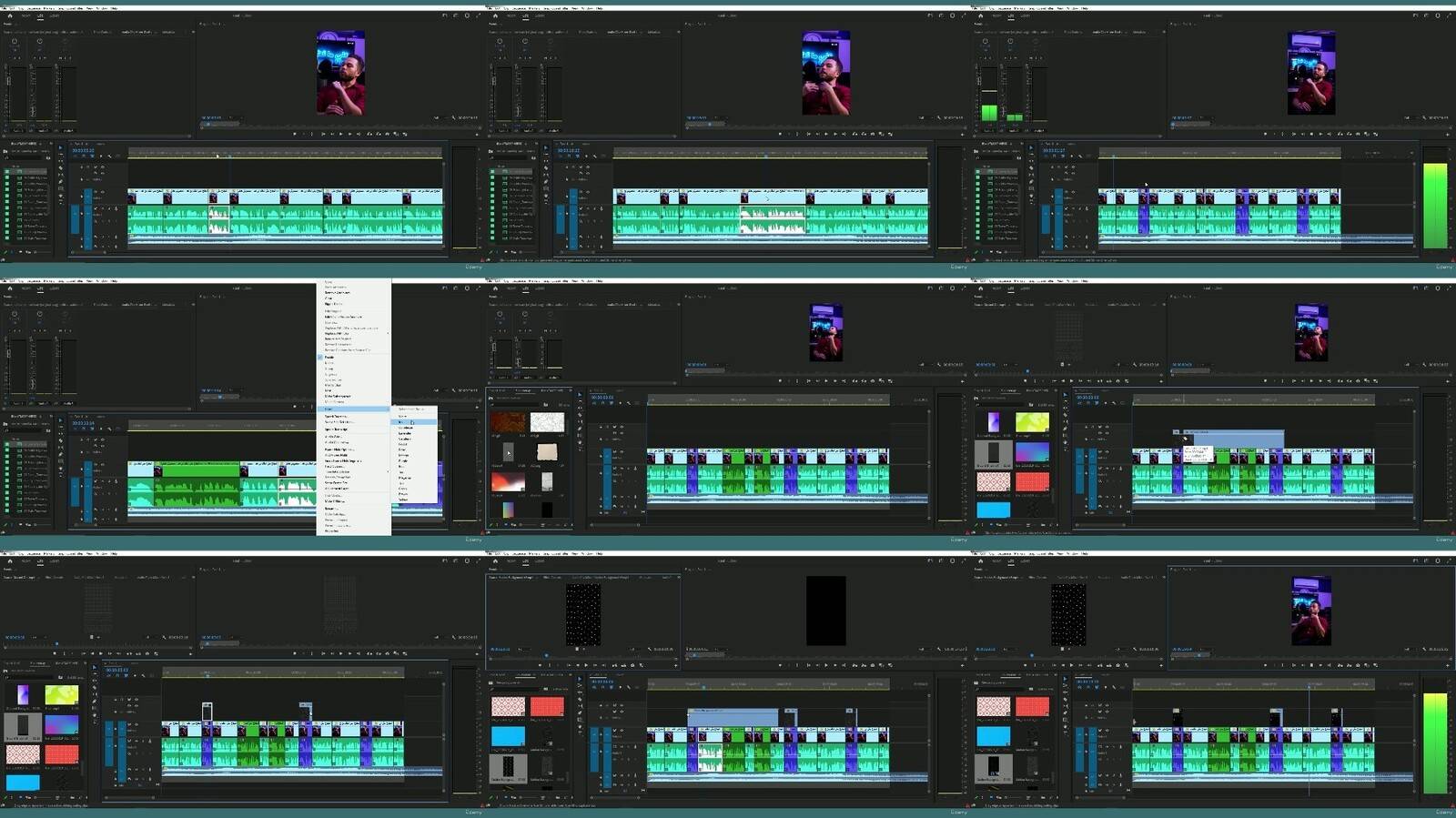The width and height of the screenshot is (1456, 818).
Task: Open Program Monitor button editor plus, bottom-middle frame
Action: (963, 665)
